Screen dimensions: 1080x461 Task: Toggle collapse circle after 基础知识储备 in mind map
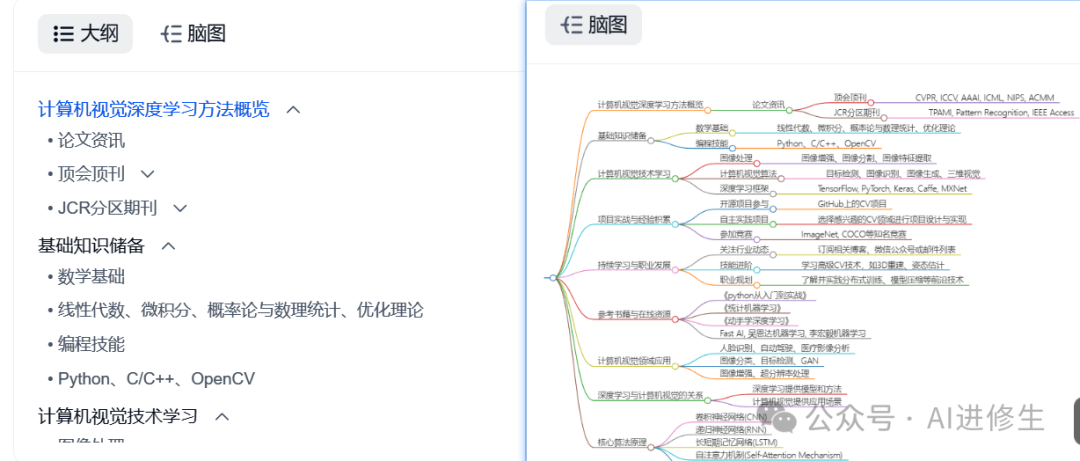click(650, 140)
